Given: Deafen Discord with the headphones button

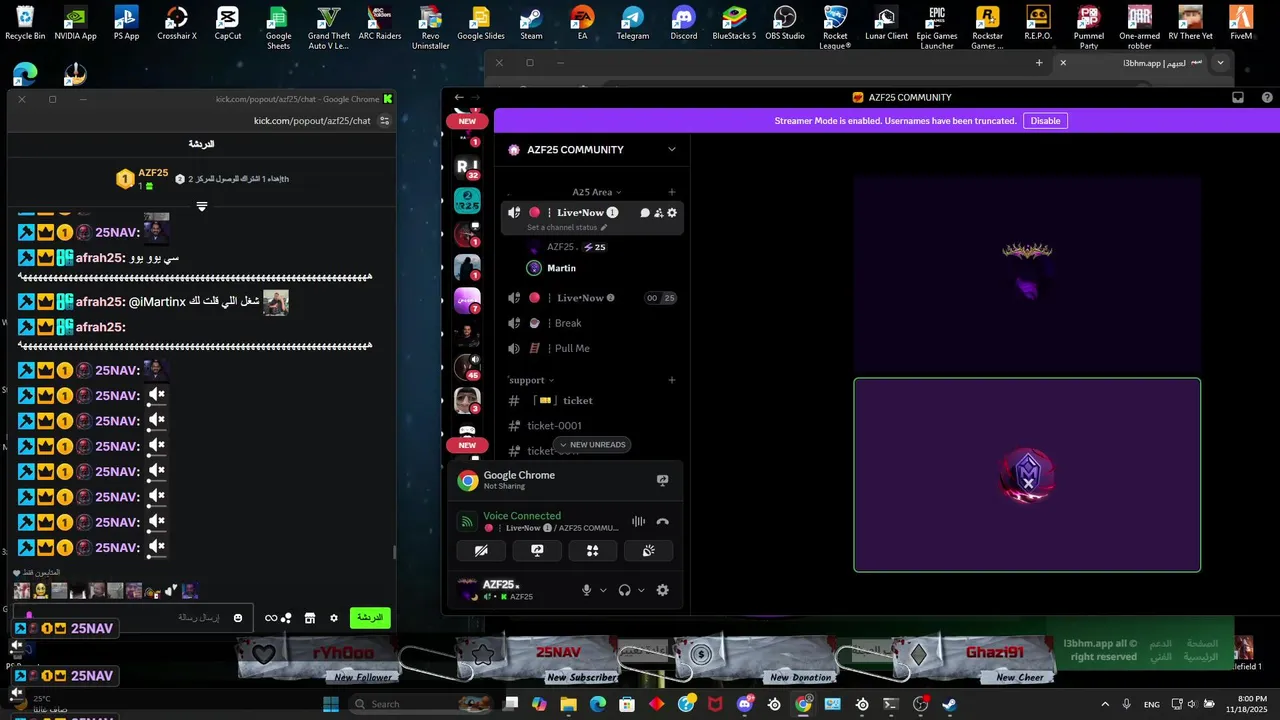Looking at the screenshot, I should [625, 590].
